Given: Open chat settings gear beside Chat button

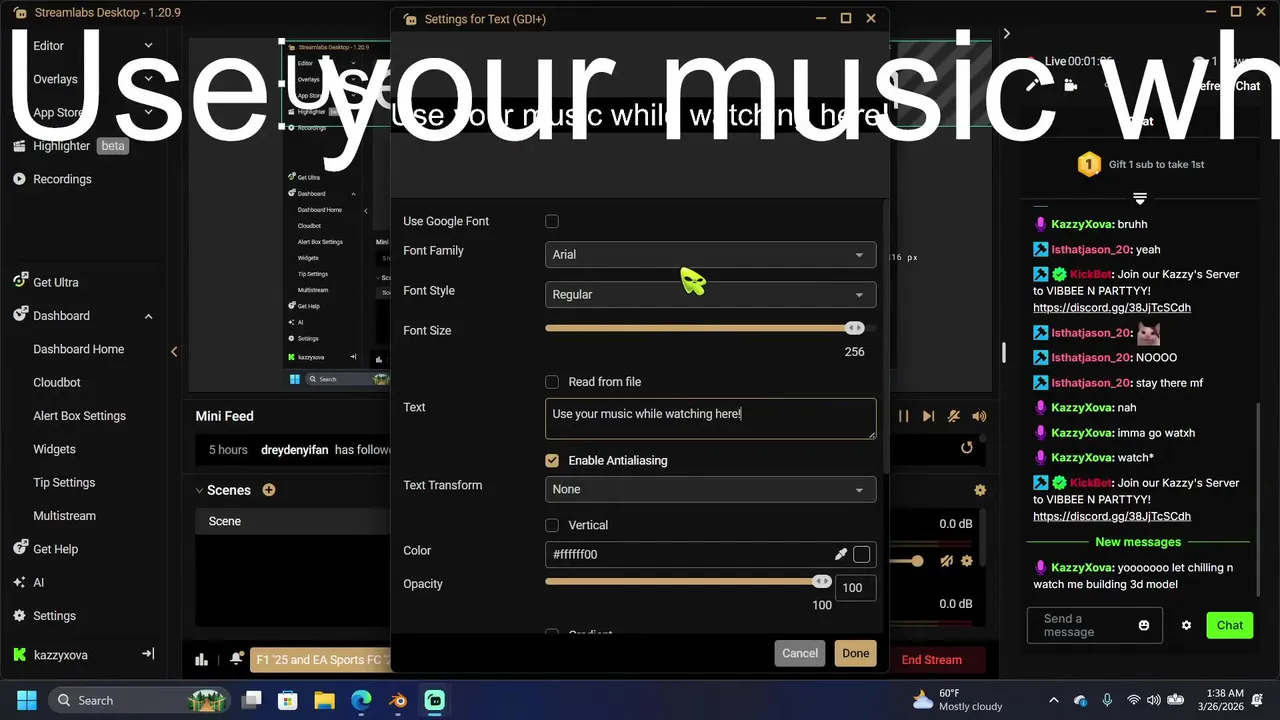Looking at the screenshot, I should [x=1186, y=625].
